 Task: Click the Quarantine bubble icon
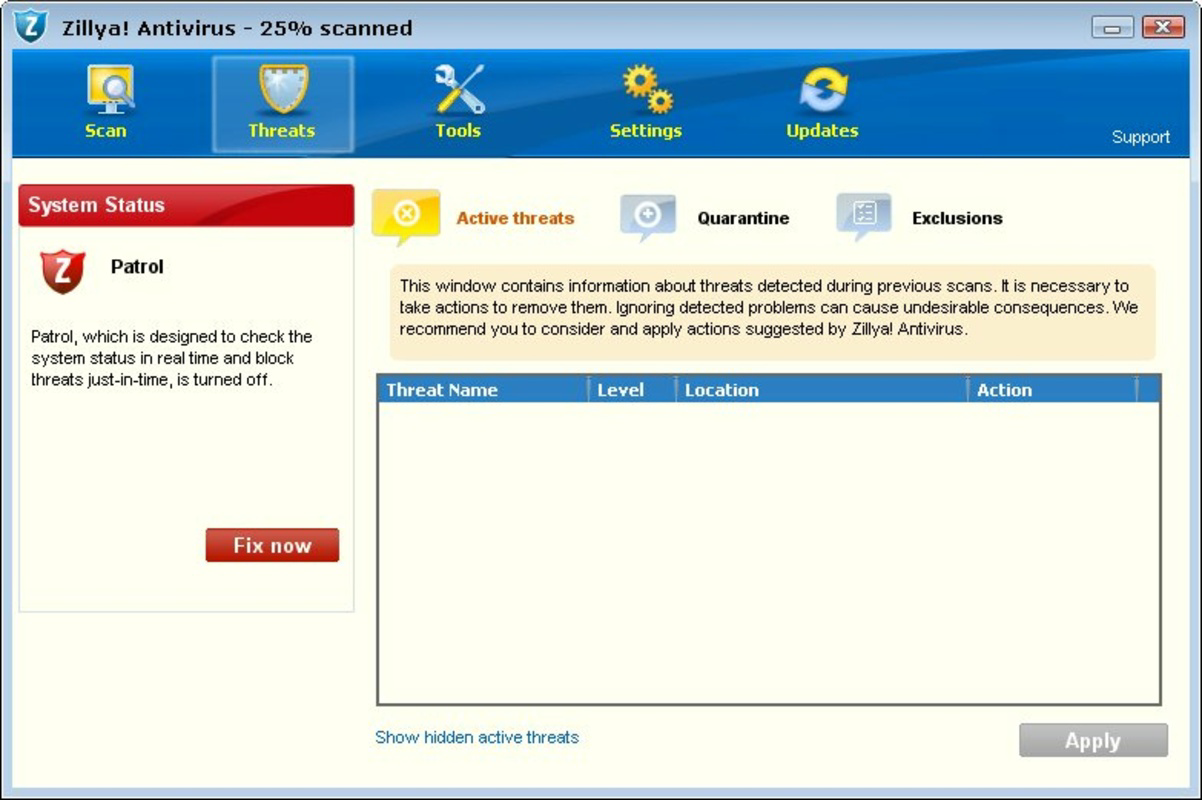click(648, 217)
